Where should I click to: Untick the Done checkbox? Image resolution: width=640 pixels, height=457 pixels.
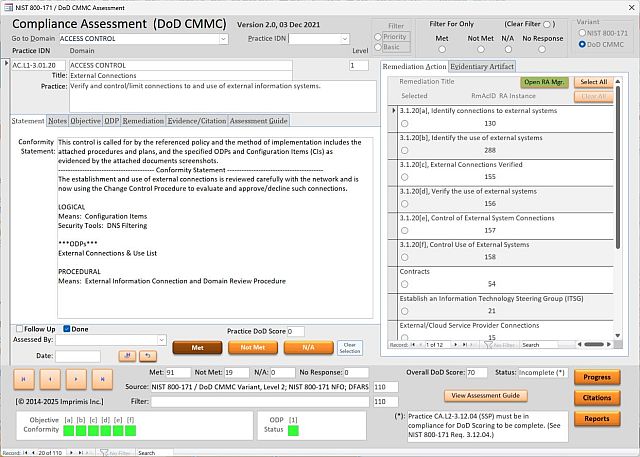tap(67, 328)
